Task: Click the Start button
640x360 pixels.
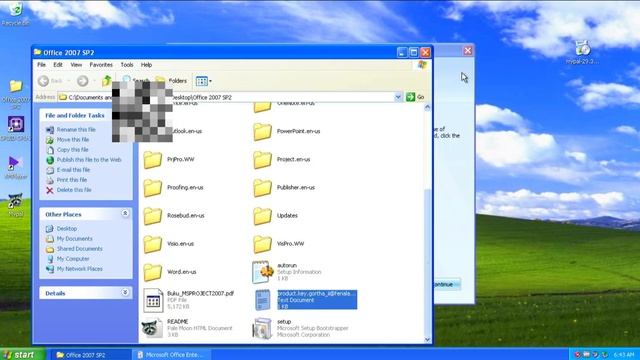Action: click(23, 355)
